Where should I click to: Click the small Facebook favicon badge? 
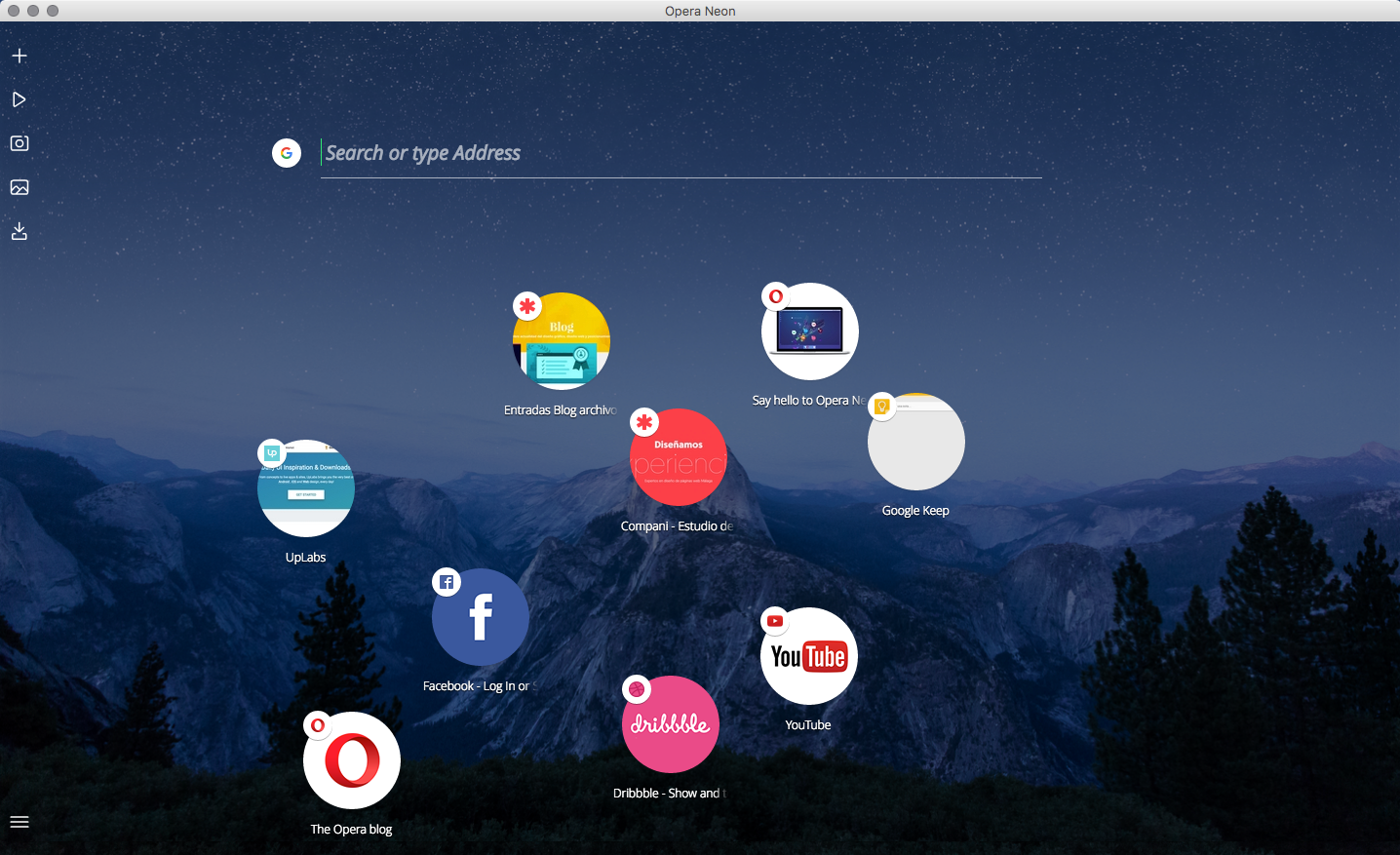point(447,582)
